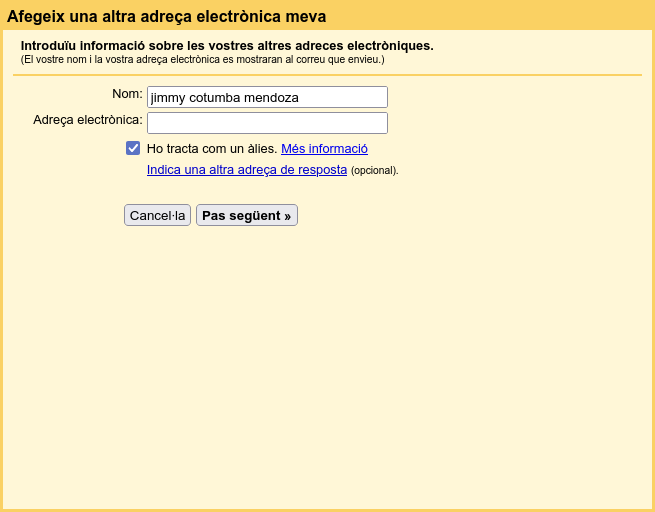Click the 'Afegeix una altra adreça electrònica meva' title
This screenshot has height=512, width=655.
pyautogui.click(x=166, y=17)
